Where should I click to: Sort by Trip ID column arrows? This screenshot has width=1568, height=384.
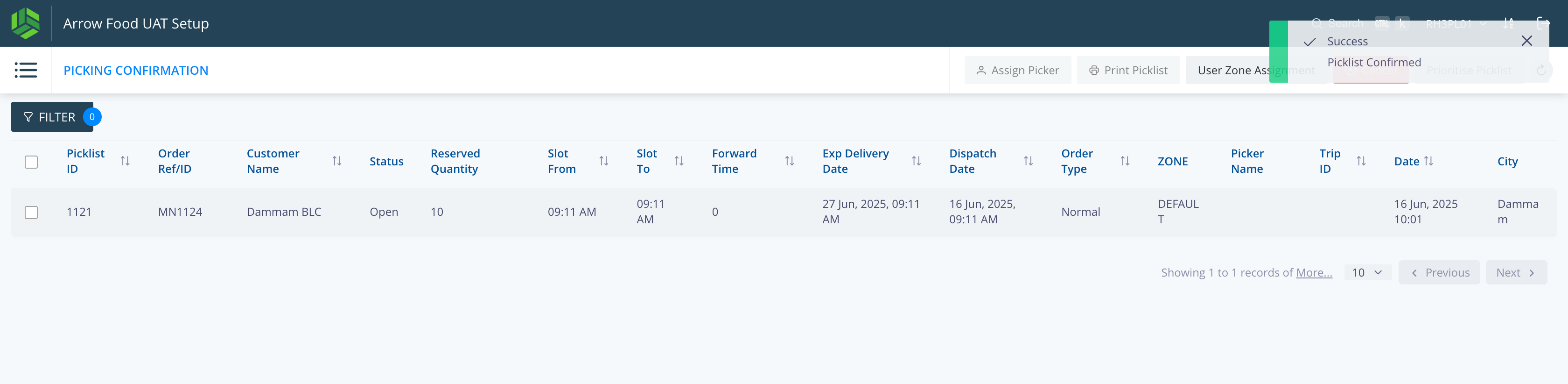[x=1361, y=161]
